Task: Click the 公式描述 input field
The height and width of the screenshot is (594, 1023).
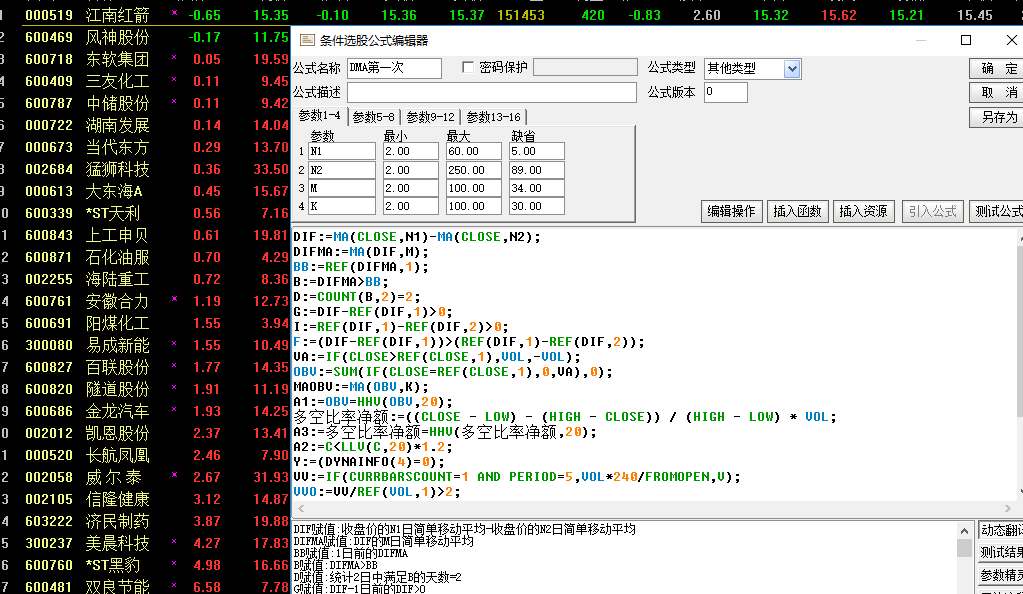Action: click(x=492, y=92)
